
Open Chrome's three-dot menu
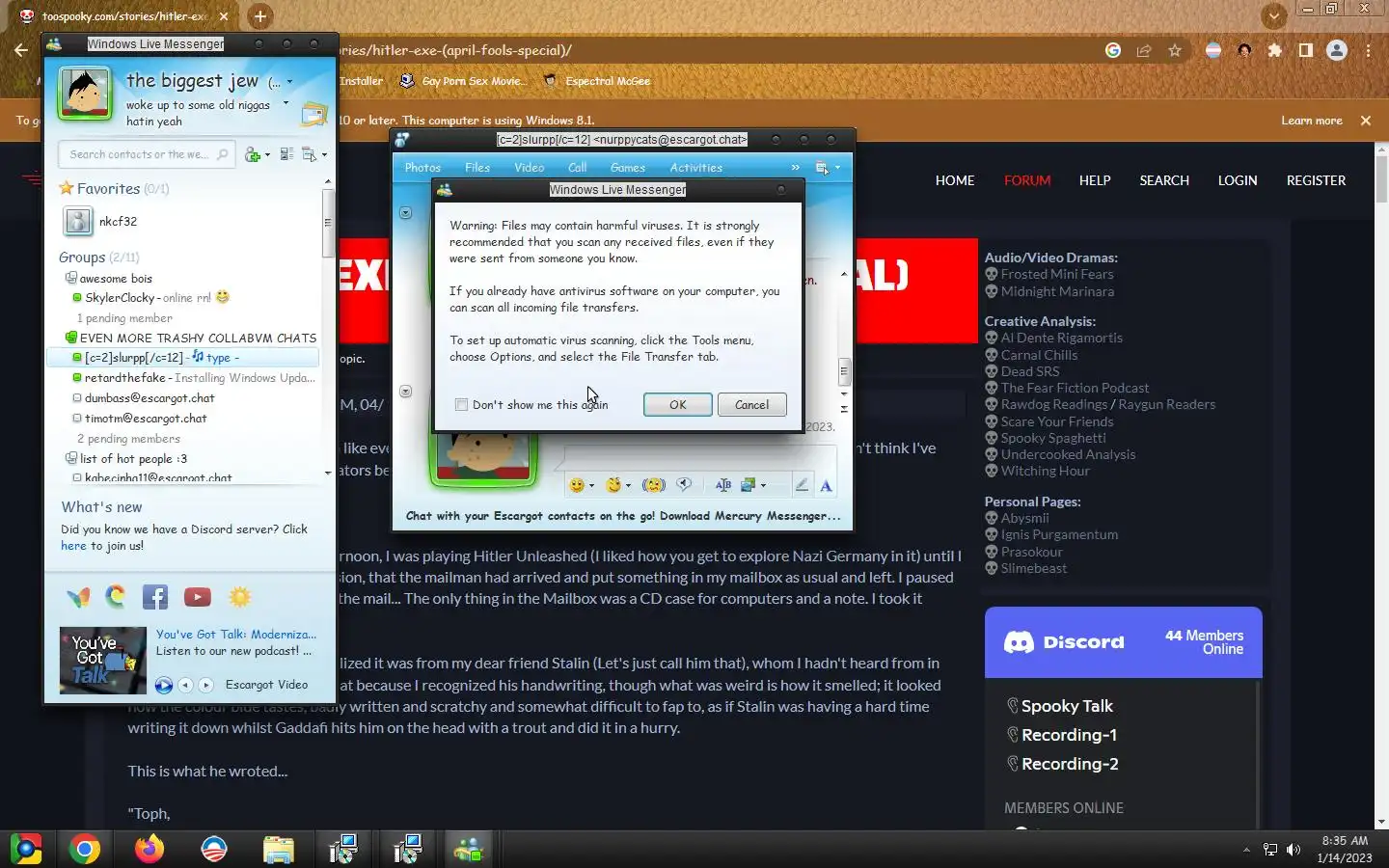pyautogui.click(x=1368, y=50)
